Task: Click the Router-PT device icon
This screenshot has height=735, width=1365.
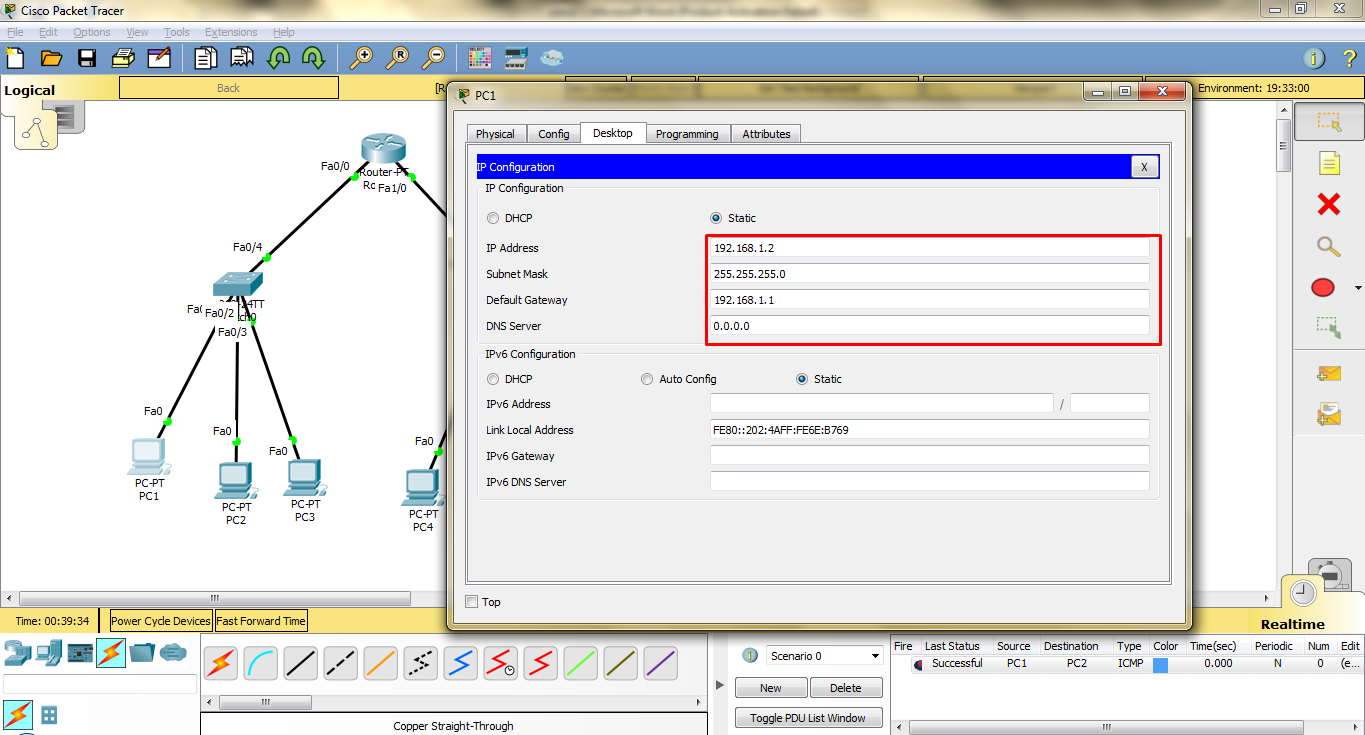Action: [x=383, y=149]
